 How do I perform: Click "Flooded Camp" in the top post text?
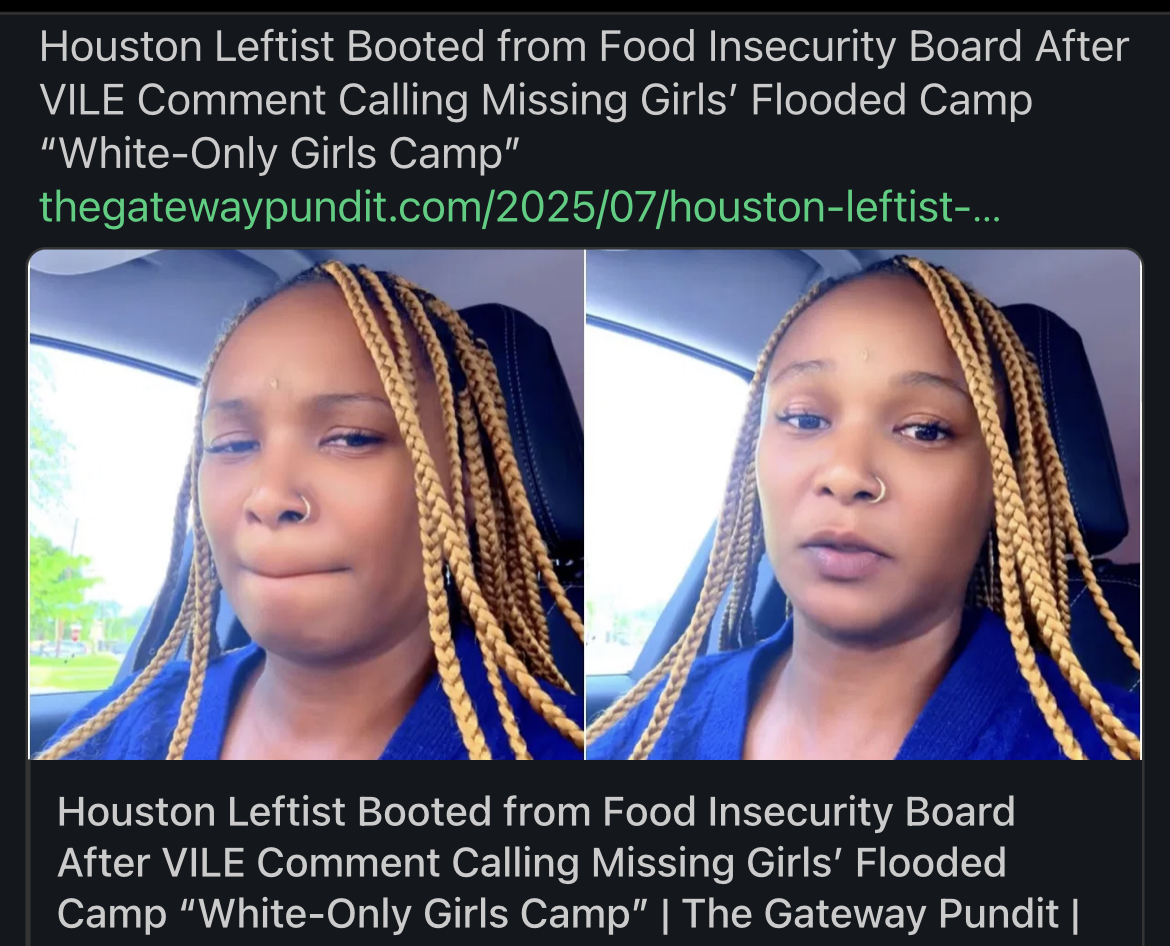(891, 100)
